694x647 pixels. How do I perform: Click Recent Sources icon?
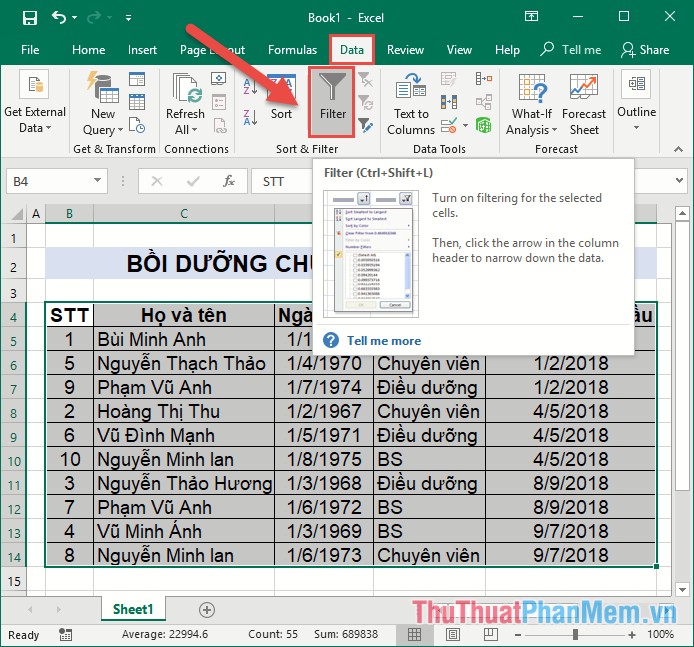[x=137, y=125]
